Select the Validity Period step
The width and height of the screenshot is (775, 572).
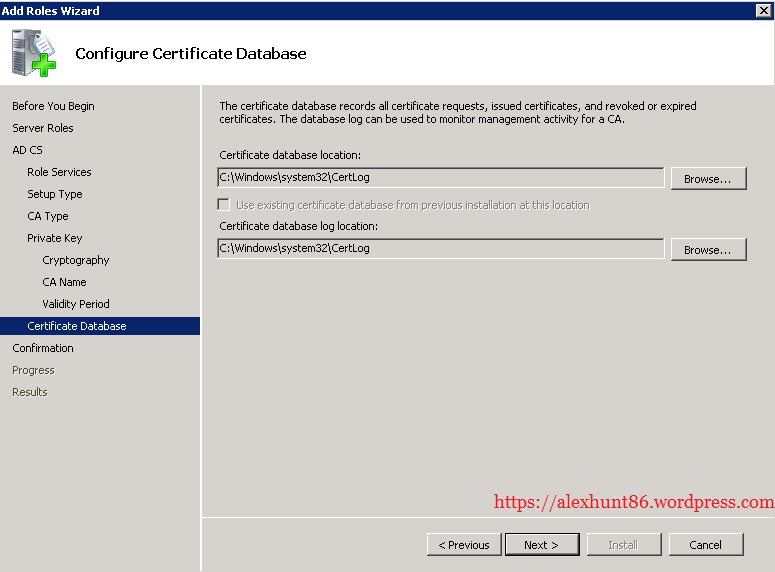coord(76,304)
